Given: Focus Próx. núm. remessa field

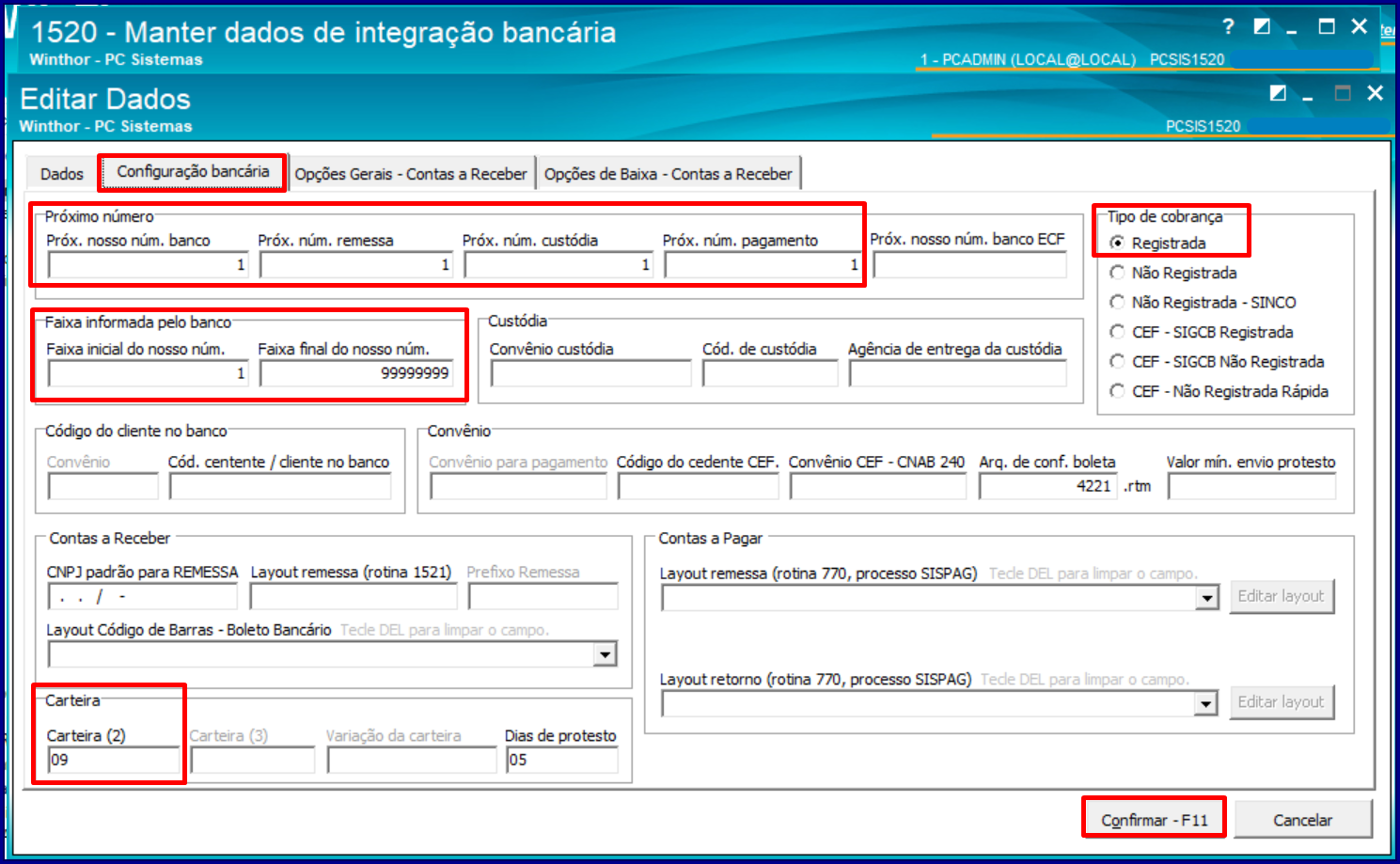Looking at the screenshot, I should point(356,265).
